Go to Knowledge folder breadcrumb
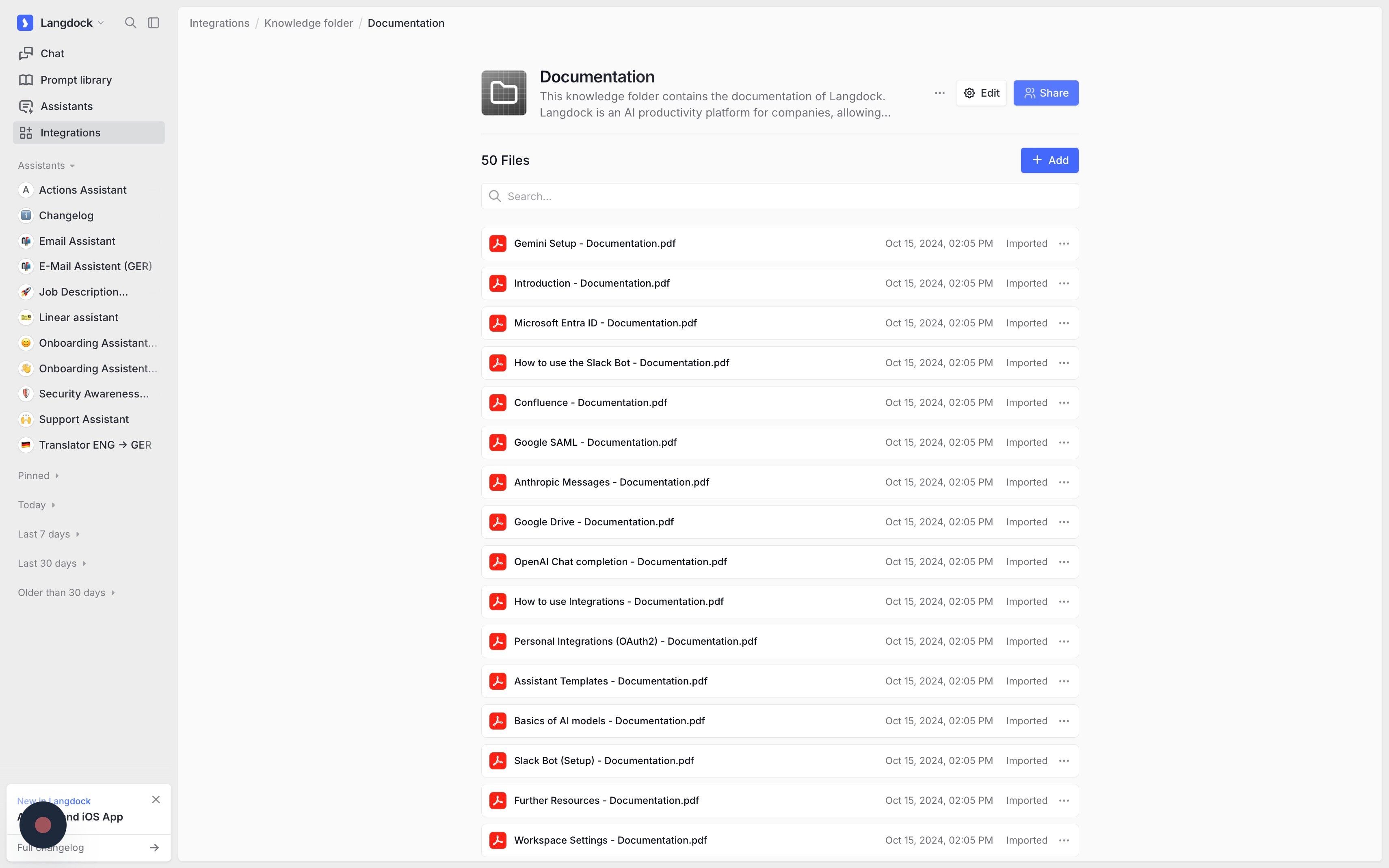Image resolution: width=1389 pixels, height=868 pixels. pos(308,23)
